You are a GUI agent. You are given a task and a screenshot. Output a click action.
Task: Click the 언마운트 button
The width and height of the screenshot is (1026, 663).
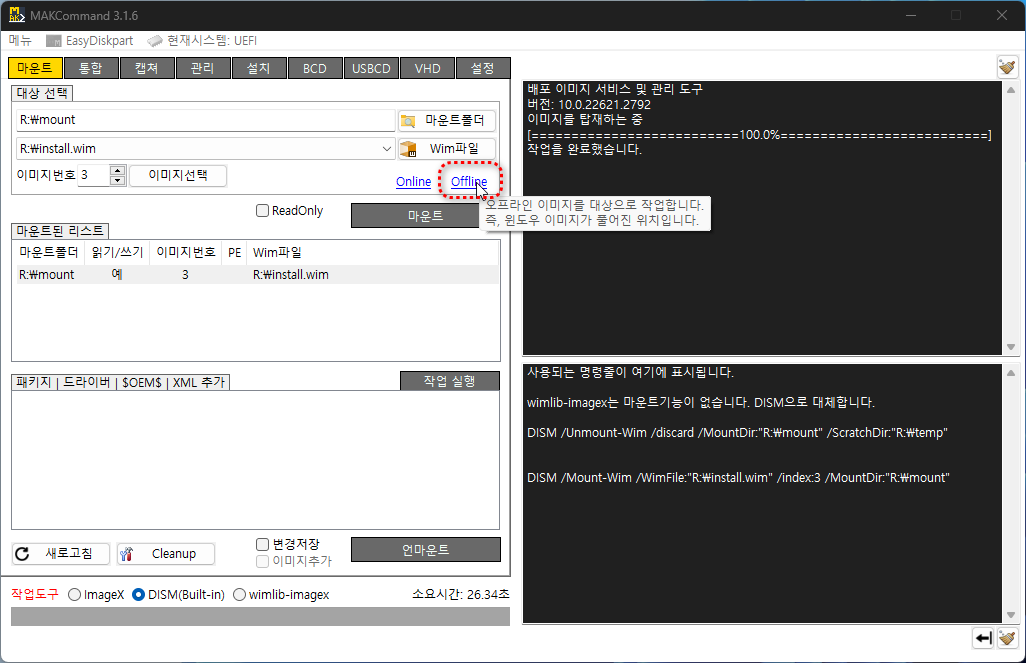[425, 550]
